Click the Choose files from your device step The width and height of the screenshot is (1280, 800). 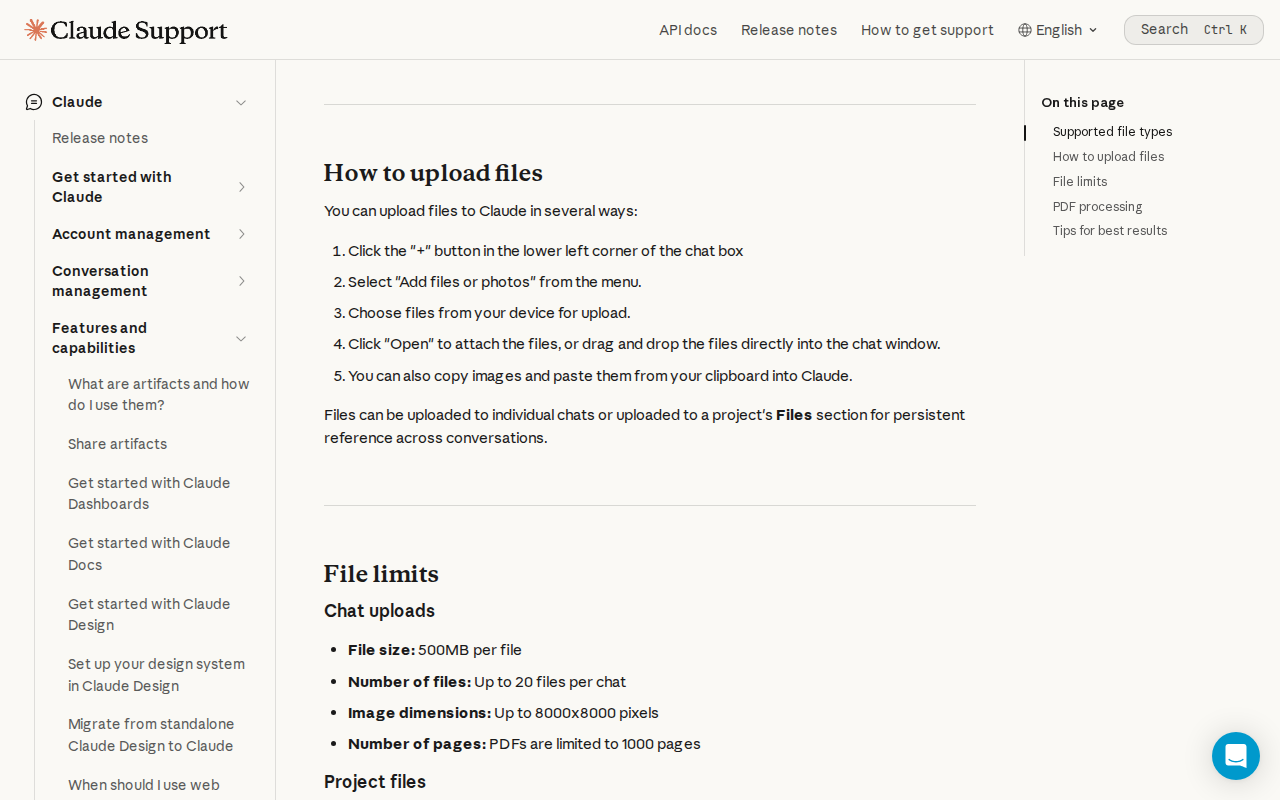pyautogui.click(x=489, y=313)
